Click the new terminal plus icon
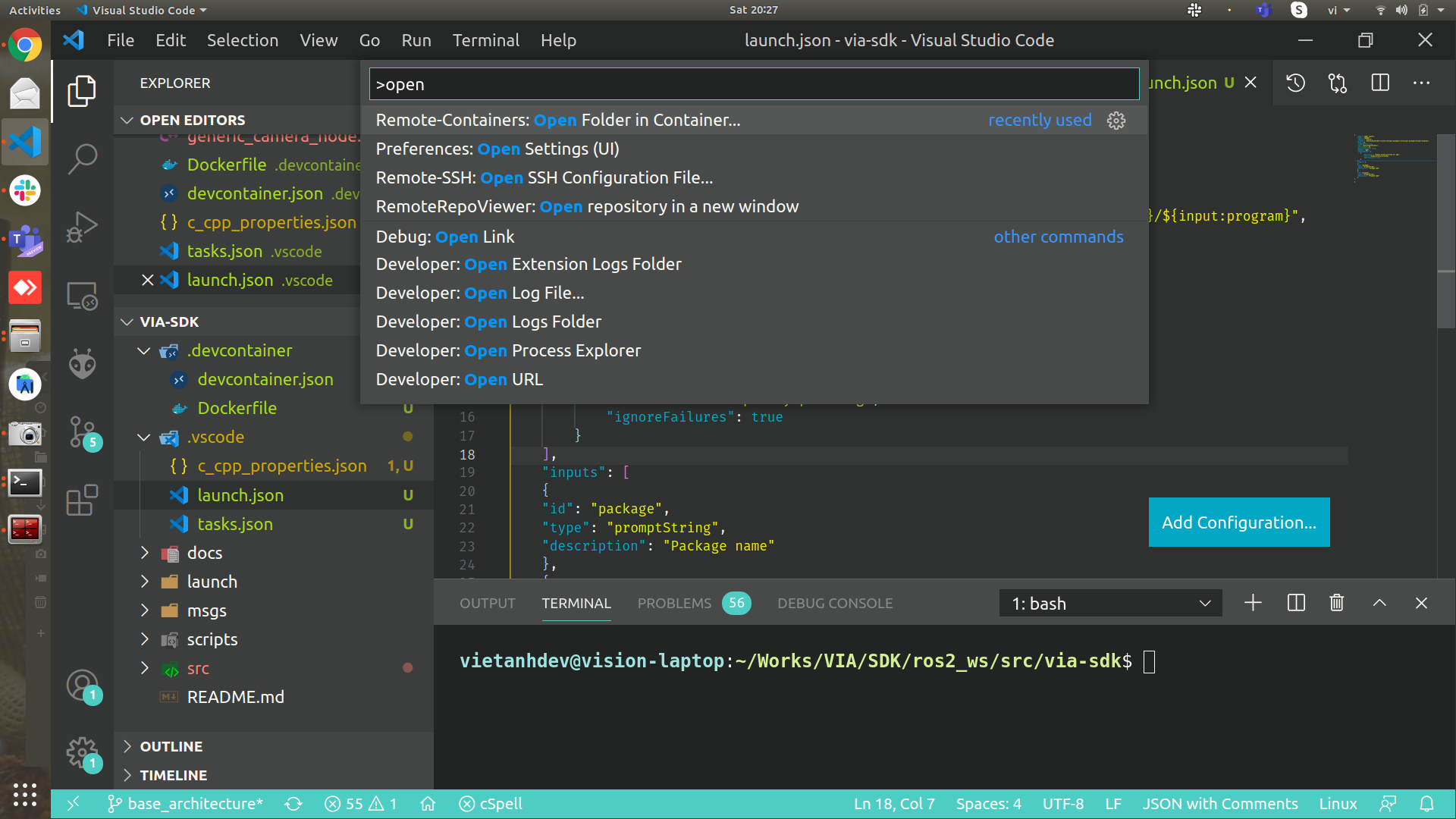 point(1253,603)
